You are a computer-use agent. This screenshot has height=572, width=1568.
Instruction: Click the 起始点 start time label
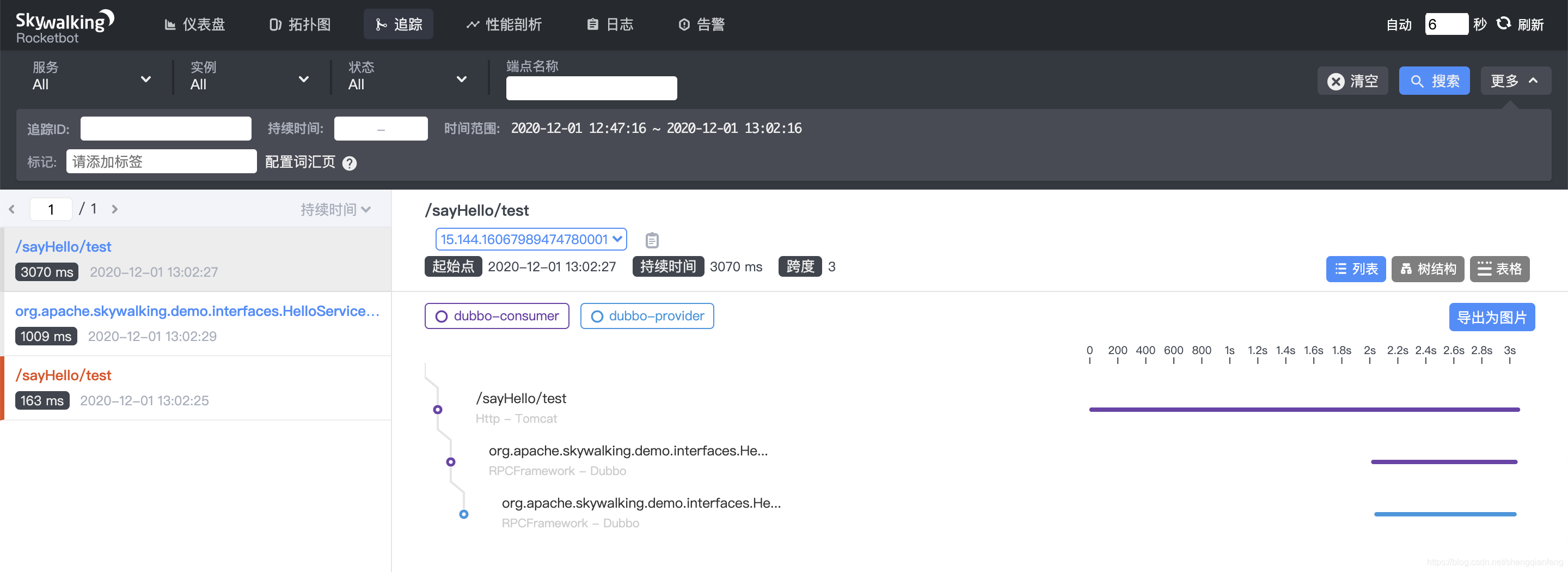click(453, 266)
